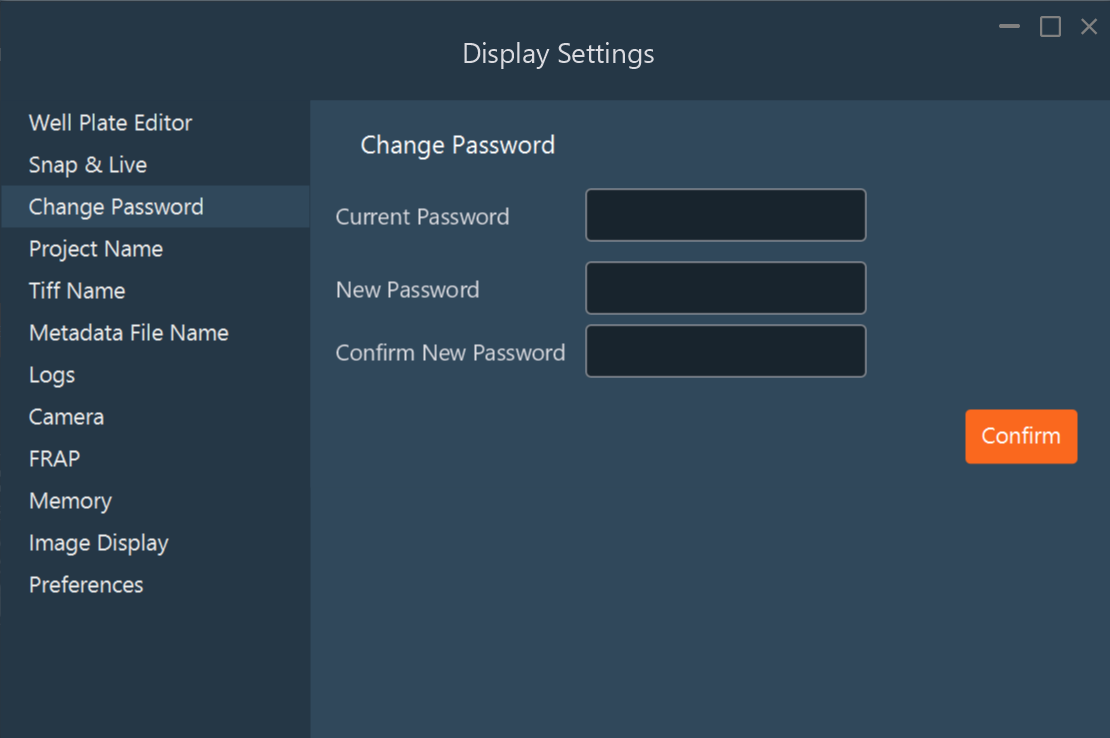Open the Change Password settings page

click(116, 207)
